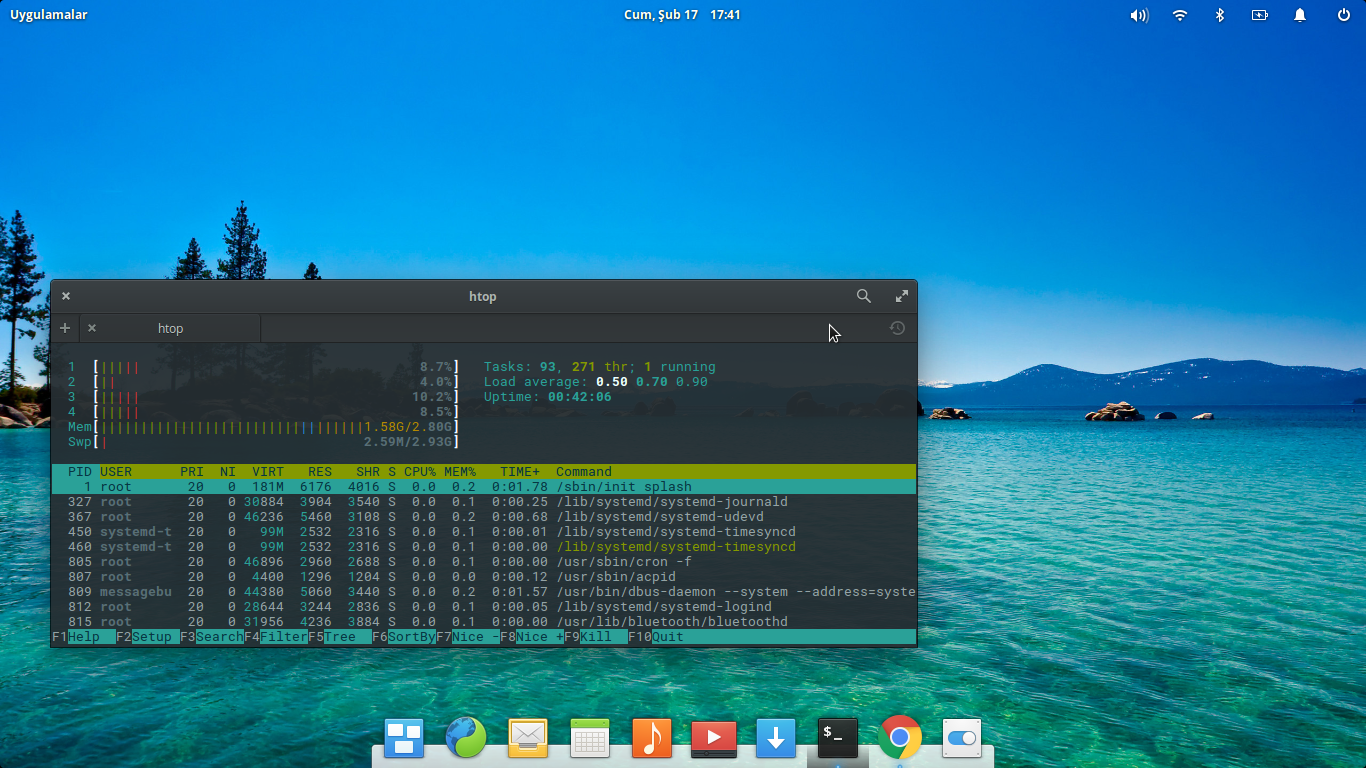Select systemd-timesyncd row with PID 460
Image resolution: width=1366 pixels, height=768 pixels.
point(484,547)
